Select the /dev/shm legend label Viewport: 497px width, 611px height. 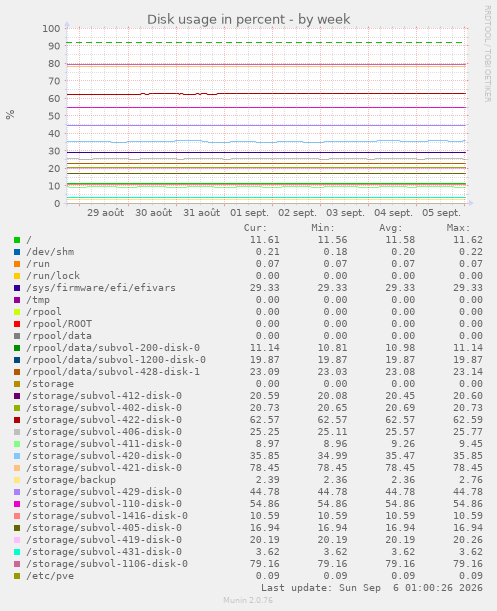pyautogui.click(x=50, y=252)
